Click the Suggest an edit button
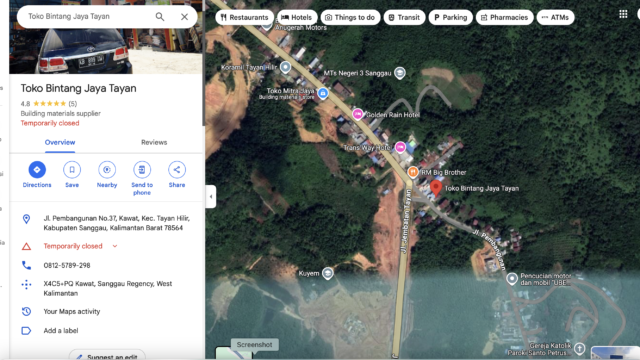Viewport: 640px width, 360px height. tap(107, 356)
